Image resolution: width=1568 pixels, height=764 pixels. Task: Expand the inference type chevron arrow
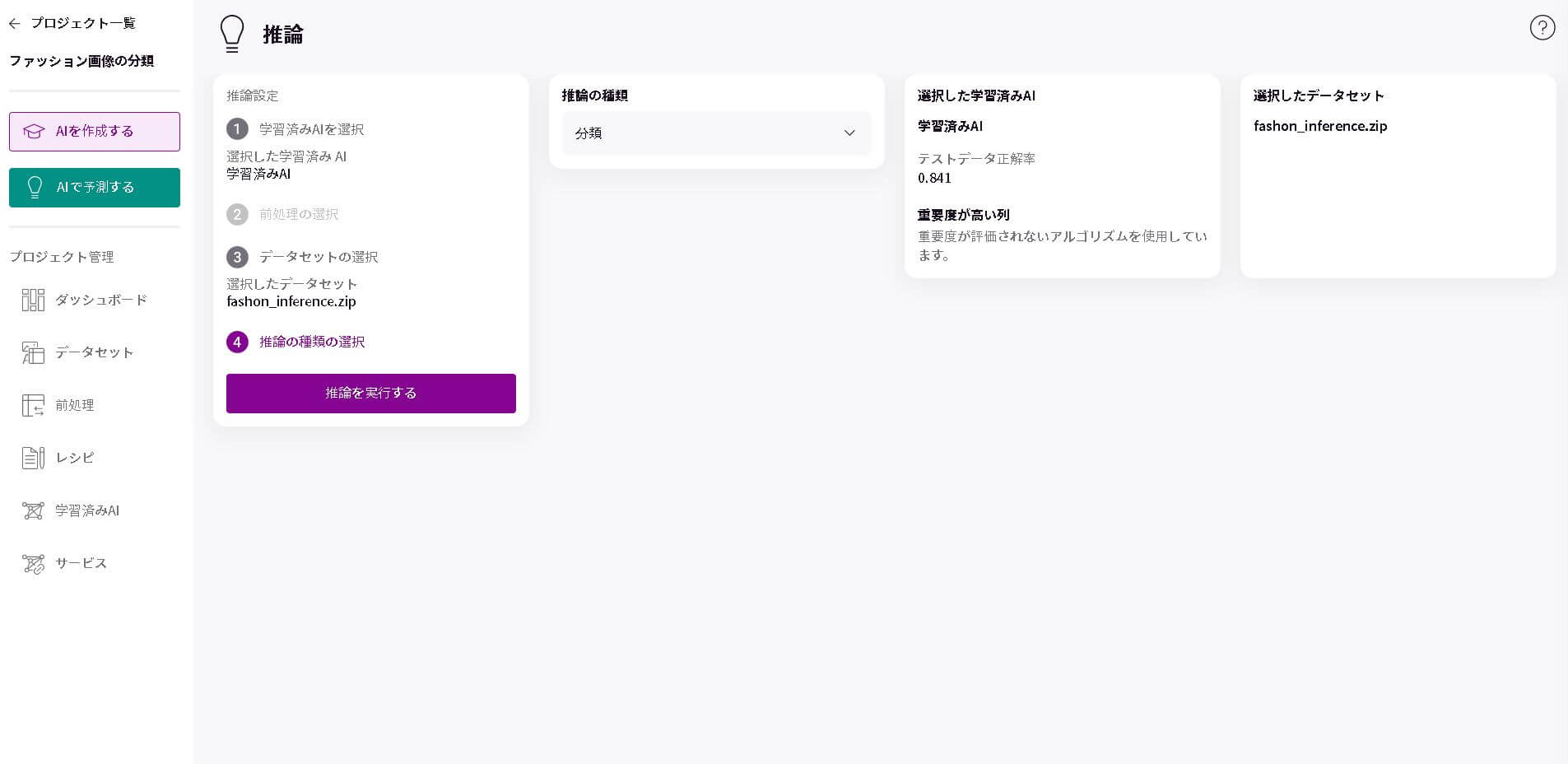(849, 133)
